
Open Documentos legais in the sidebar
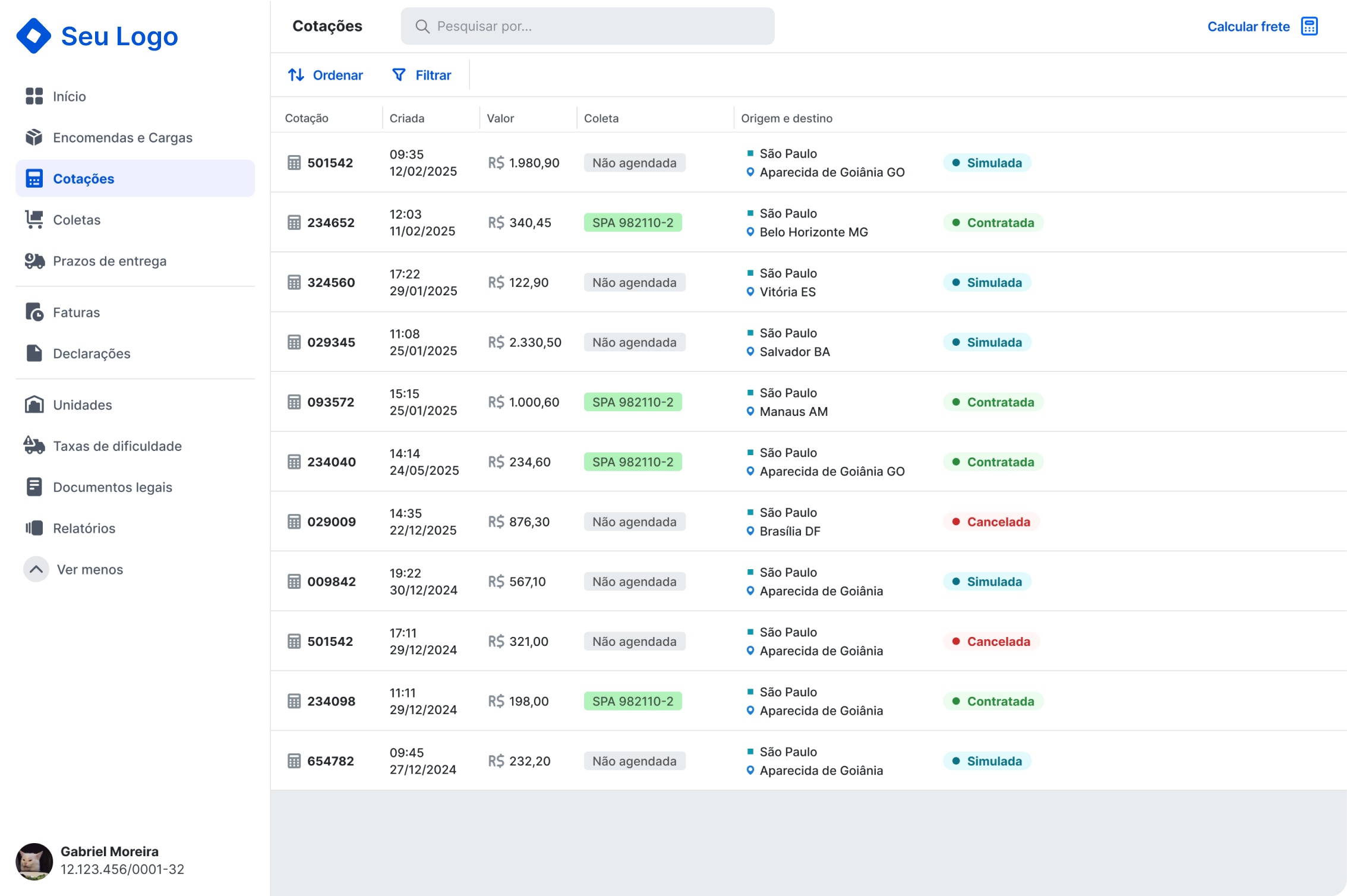(112, 487)
